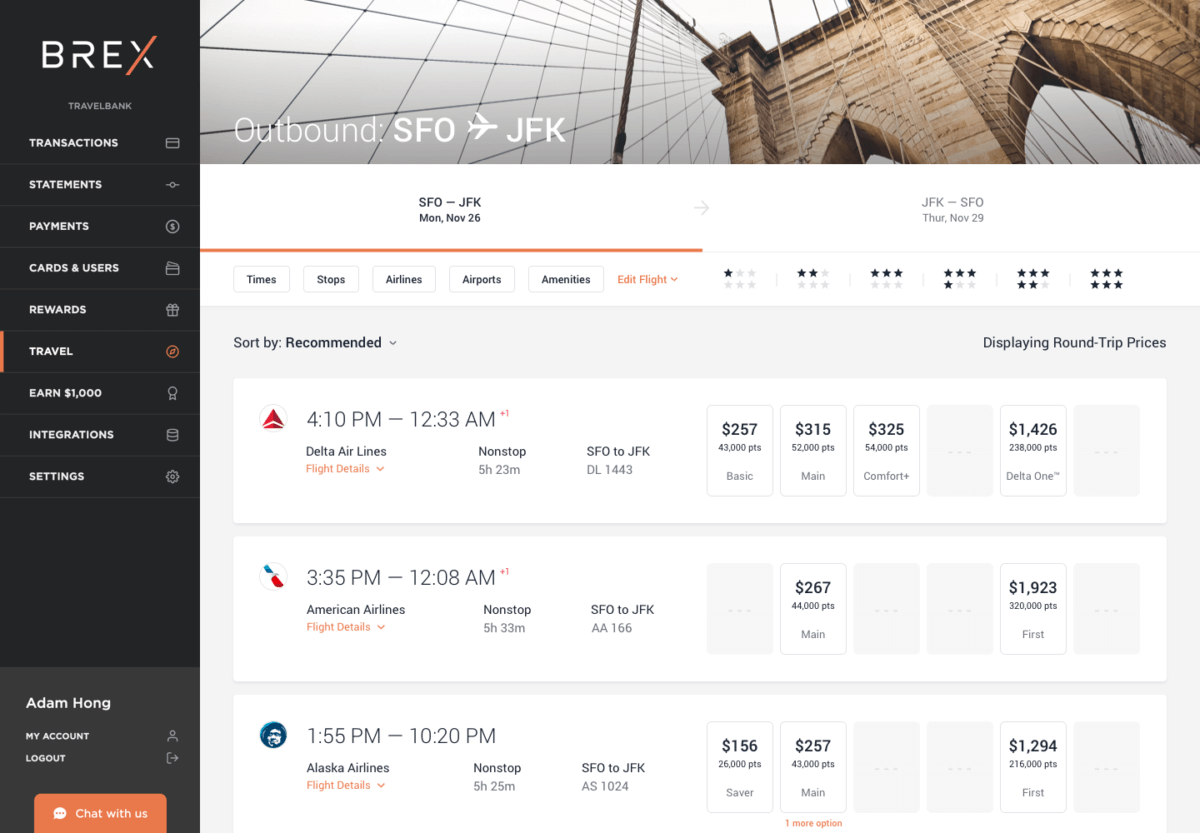The width and height of the screenshot is (1200, 833).
Task: Select Delta $1,426 Delta One fare
Action: (x=1033, y=451)
